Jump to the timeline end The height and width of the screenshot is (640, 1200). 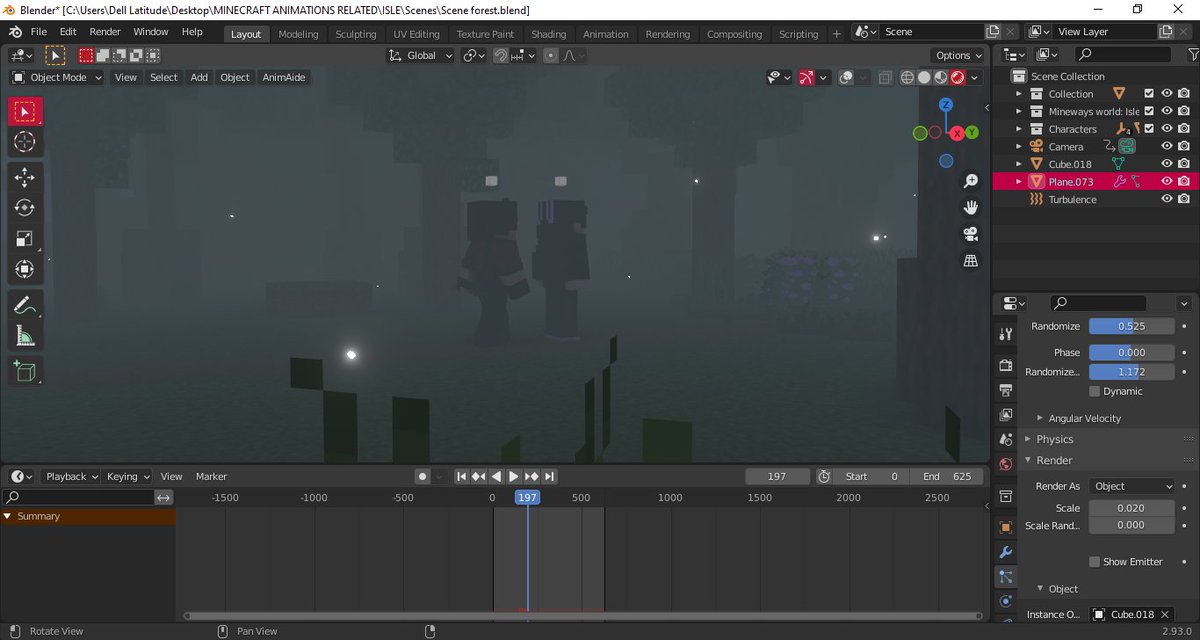(549, 477)
